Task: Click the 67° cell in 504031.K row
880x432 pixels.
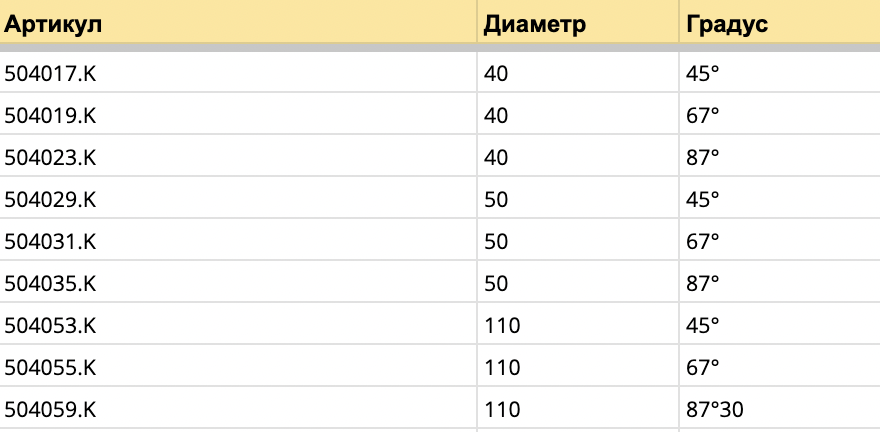Action: tap(702, 241)
